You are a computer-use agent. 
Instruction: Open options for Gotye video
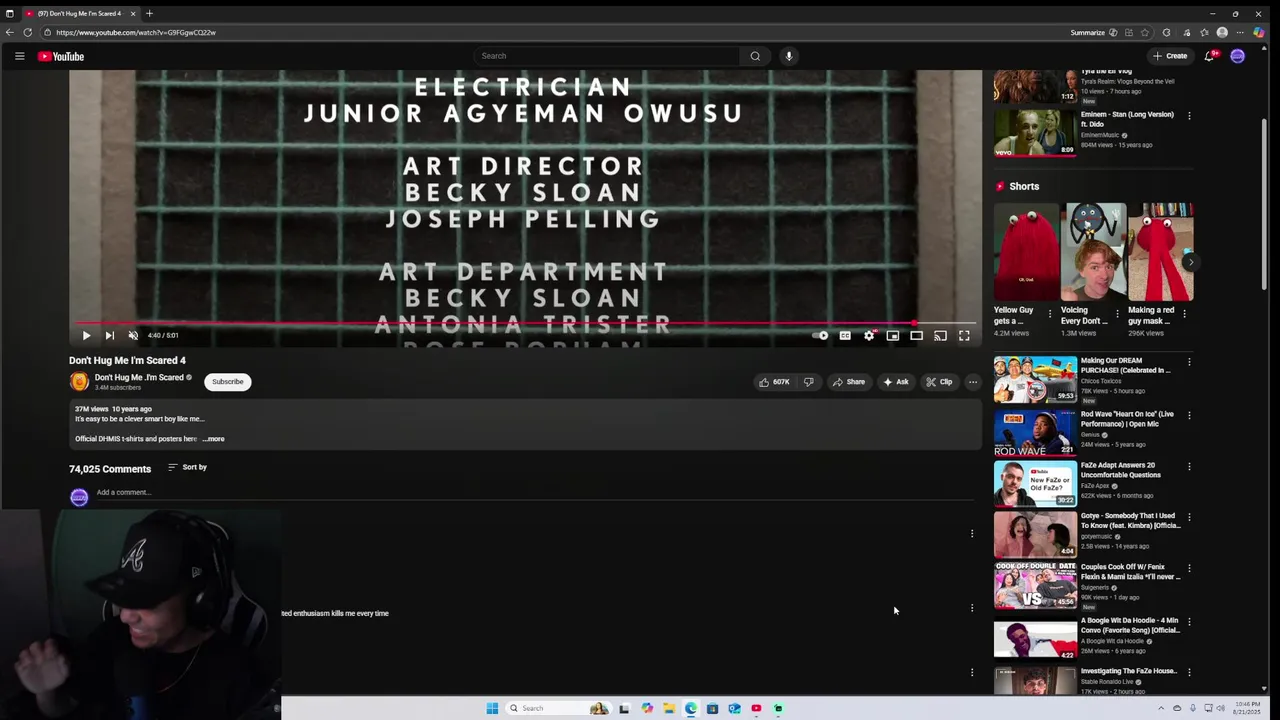(1189, 517)
